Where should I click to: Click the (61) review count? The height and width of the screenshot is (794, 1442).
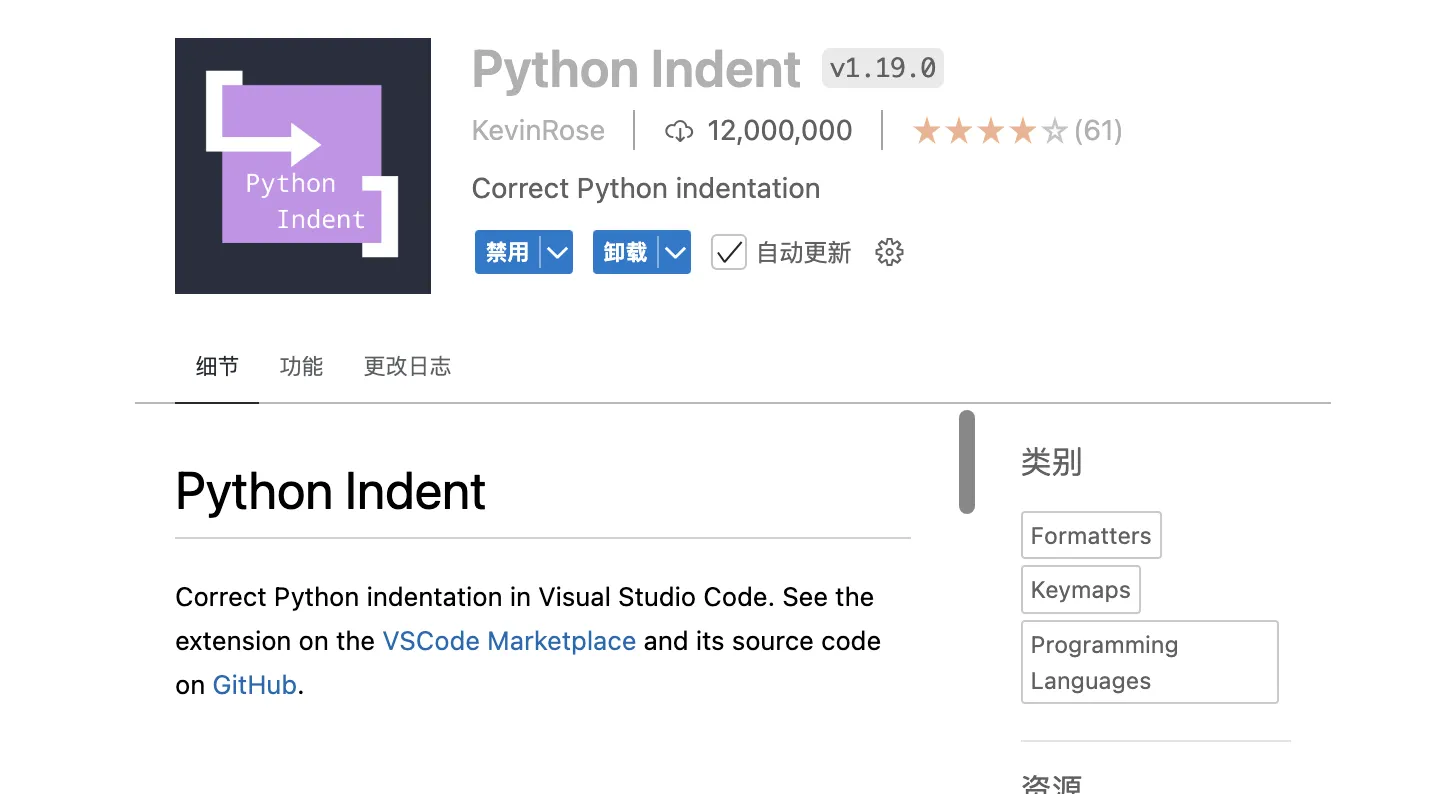click(1098, 131)
